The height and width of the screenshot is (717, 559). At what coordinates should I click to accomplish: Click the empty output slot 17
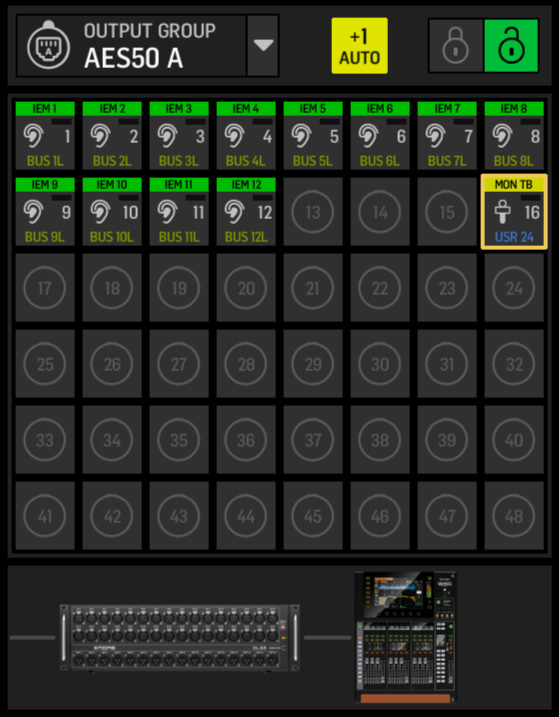click(x=45, y=288)
